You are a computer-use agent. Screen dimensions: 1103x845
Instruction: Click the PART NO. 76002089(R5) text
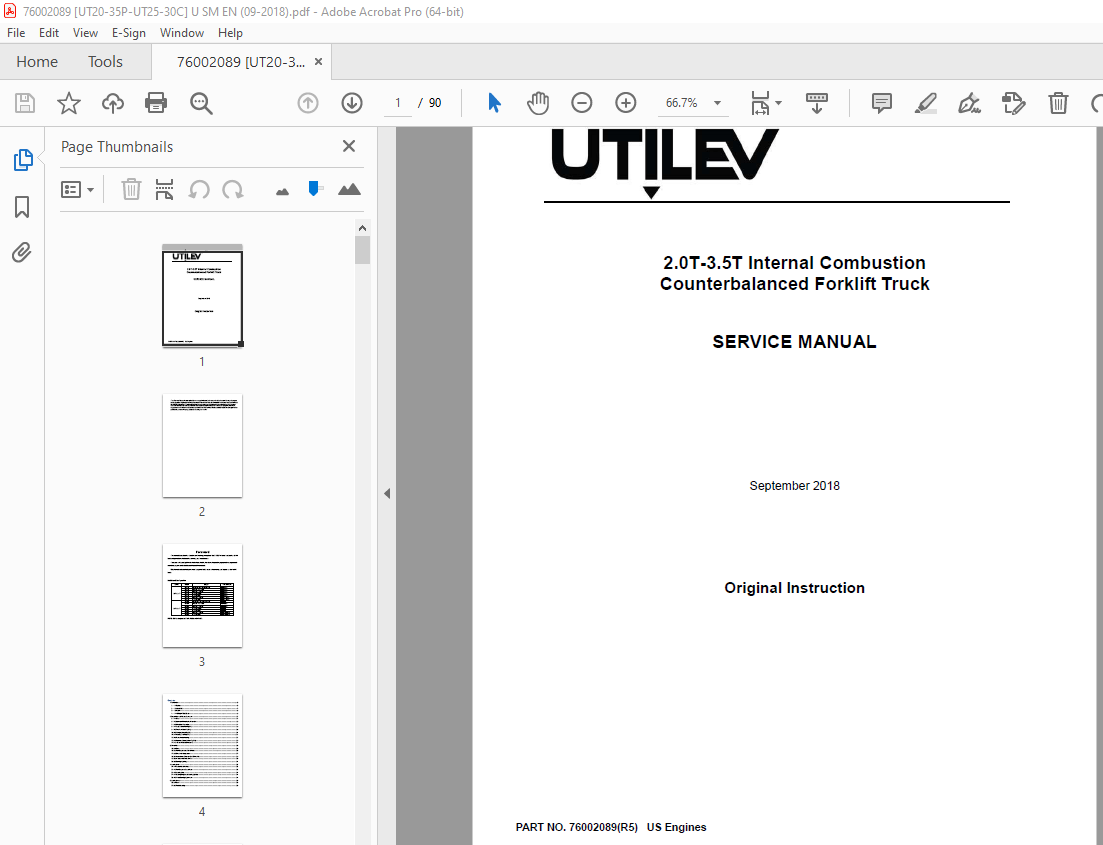[x=577, y=827]
